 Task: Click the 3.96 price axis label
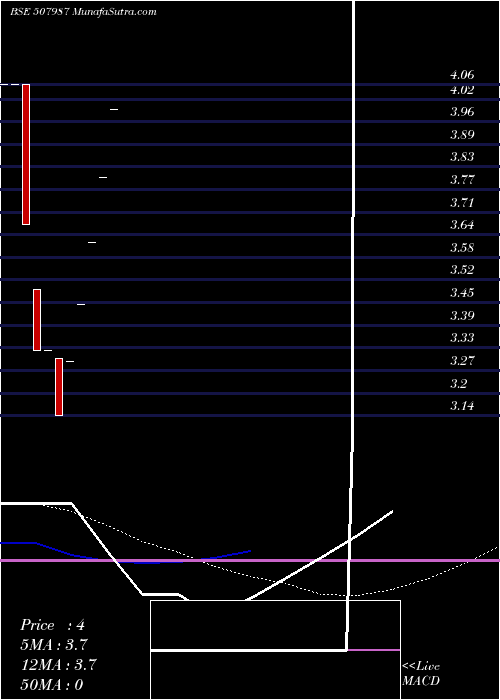462,112
